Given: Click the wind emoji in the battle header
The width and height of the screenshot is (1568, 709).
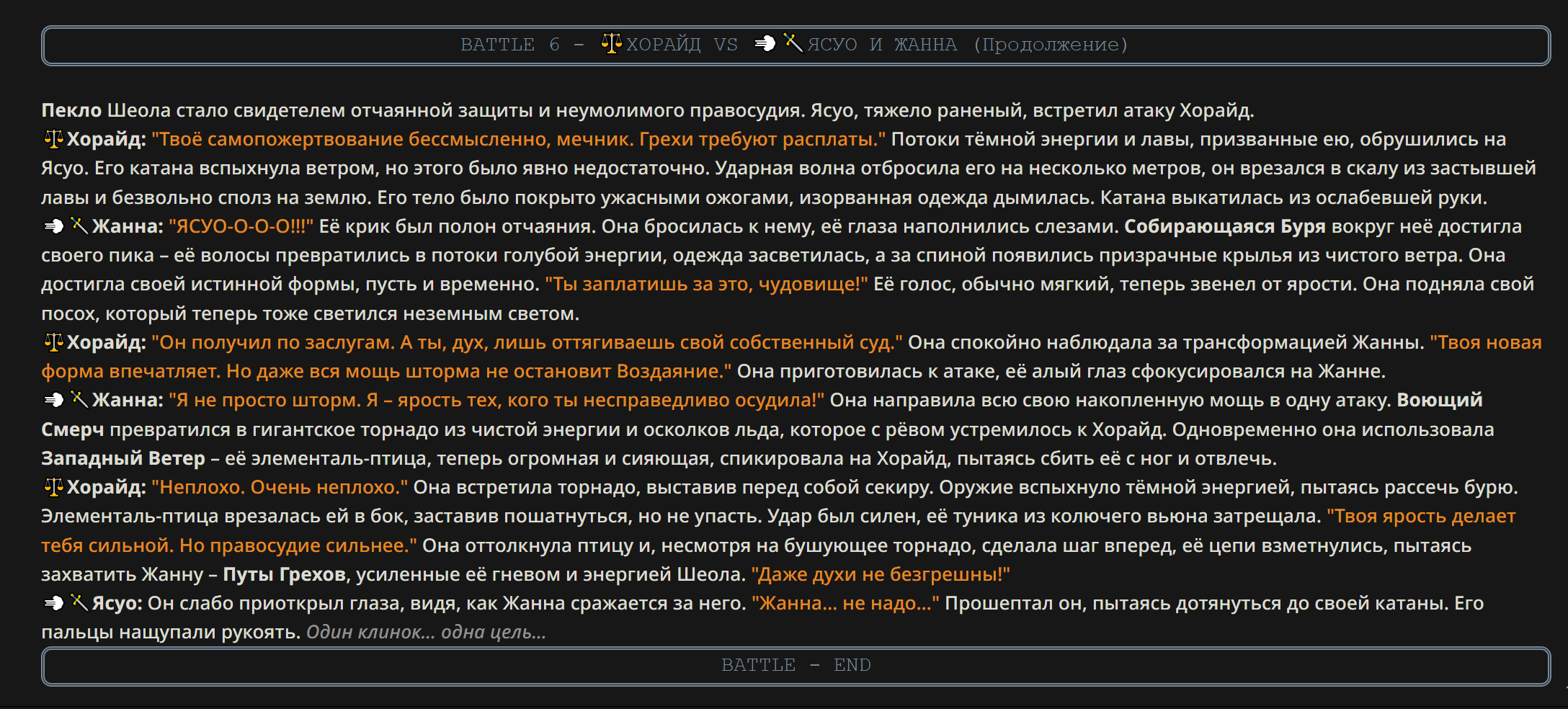Looking at the screenshot, I should [765, 44].
